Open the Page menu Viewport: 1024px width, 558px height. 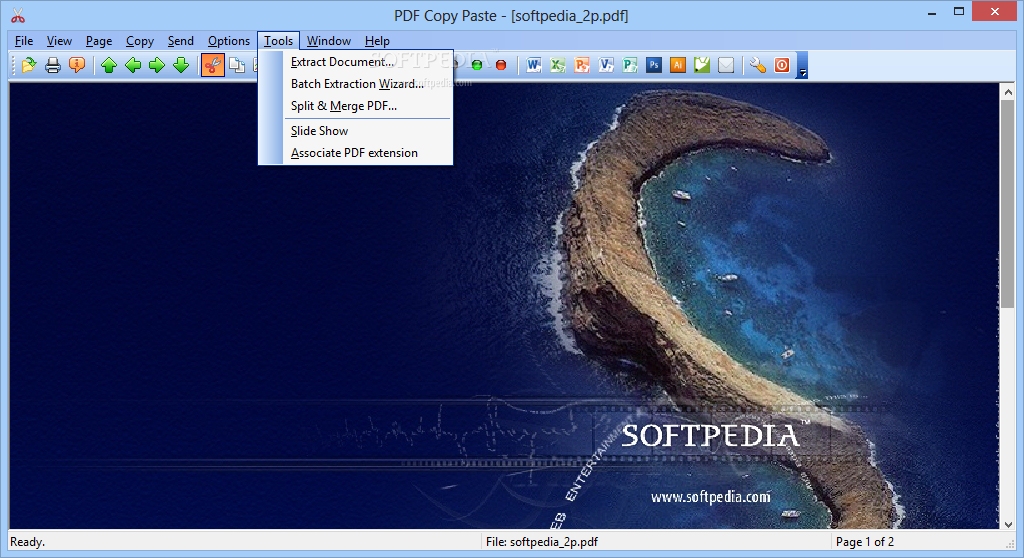(x=99, y=41)
